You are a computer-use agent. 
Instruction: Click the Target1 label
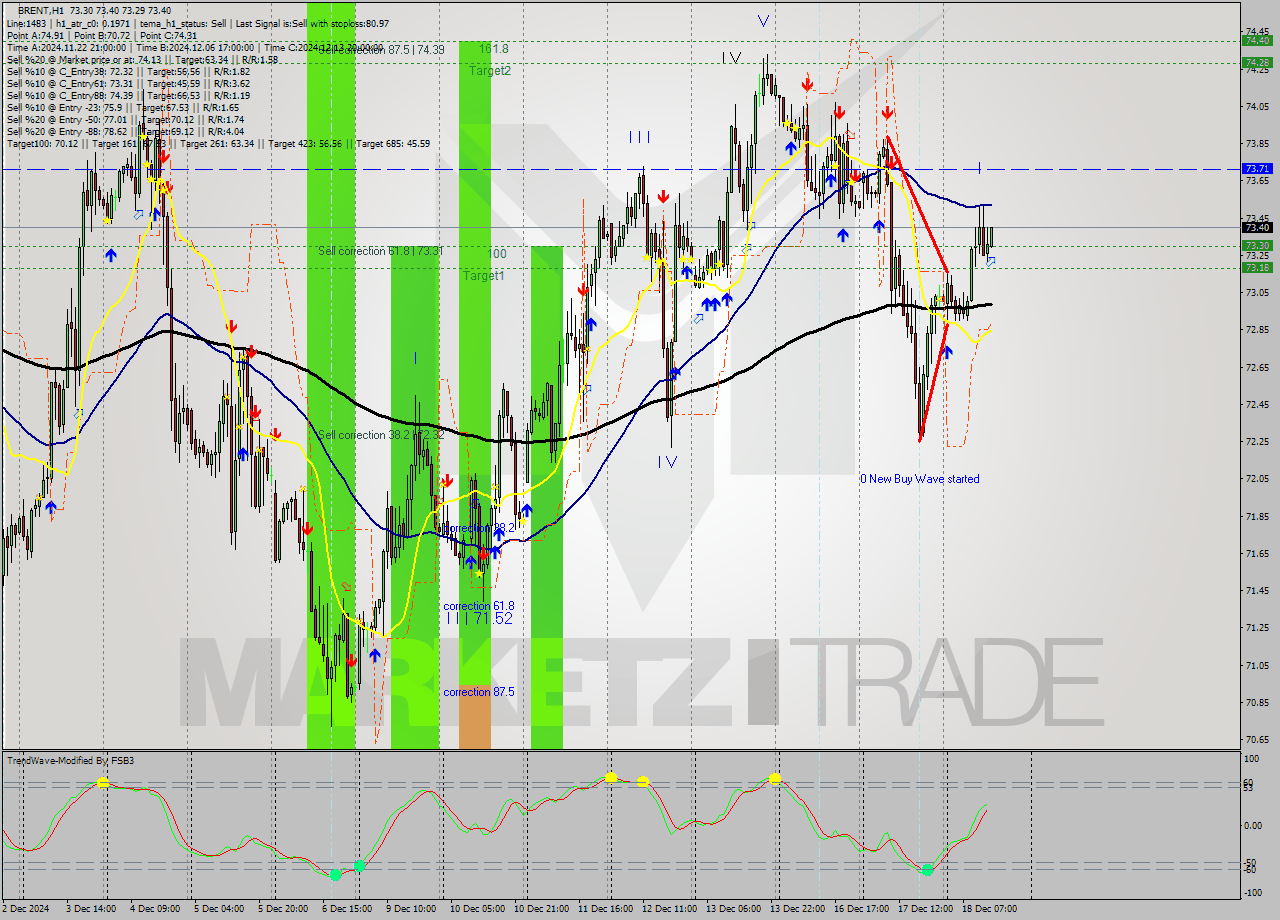tap(483, 275)
